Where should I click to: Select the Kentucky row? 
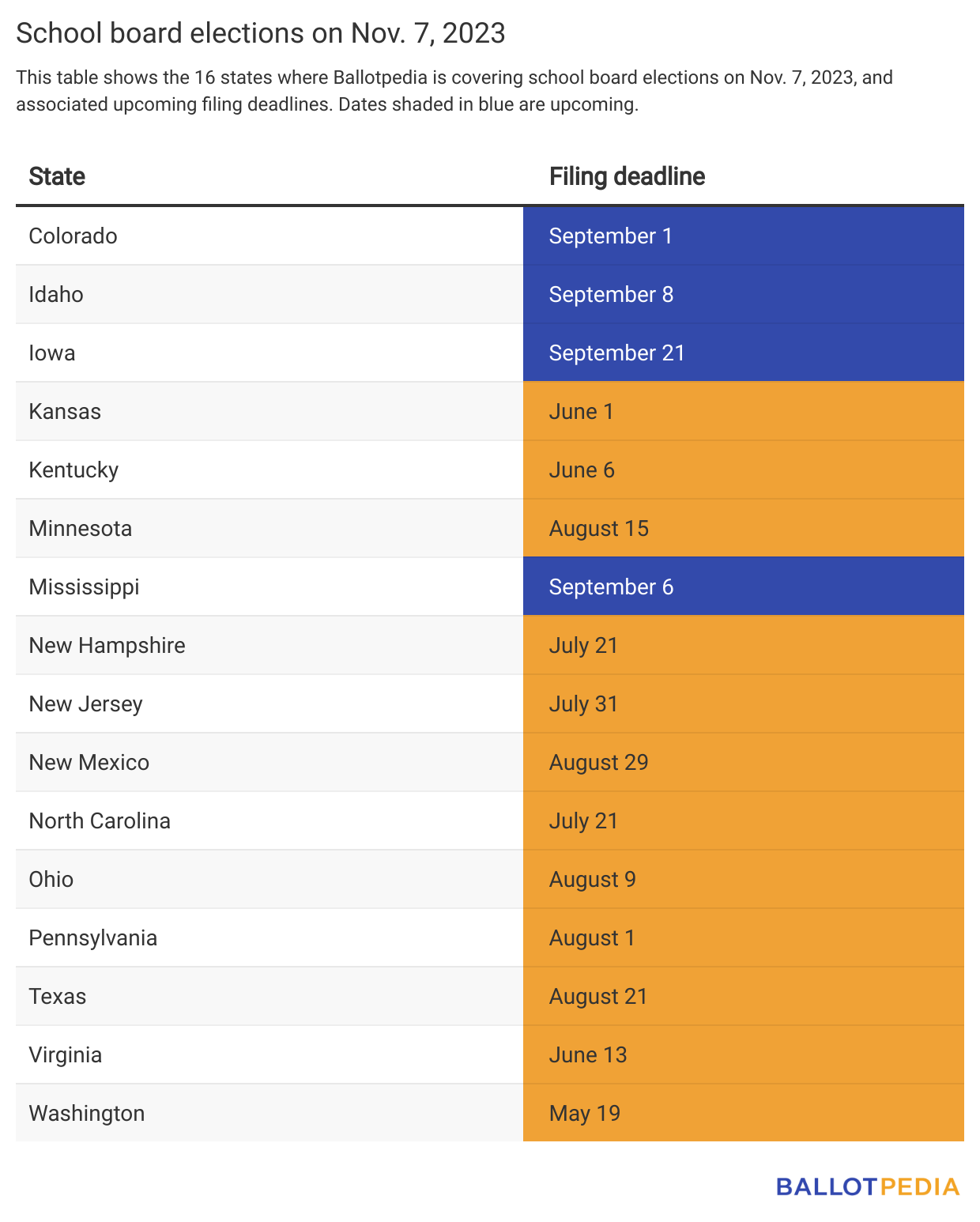pos(490,470)
